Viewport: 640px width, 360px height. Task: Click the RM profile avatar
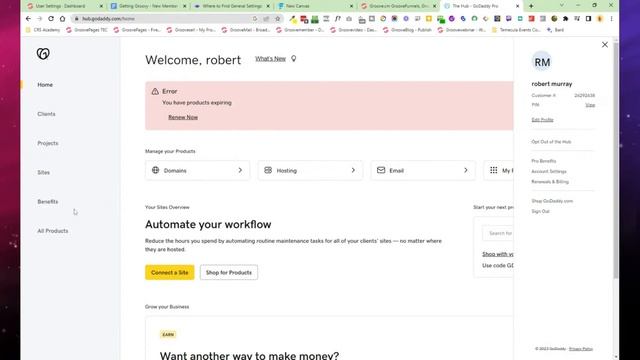(542, 62)
